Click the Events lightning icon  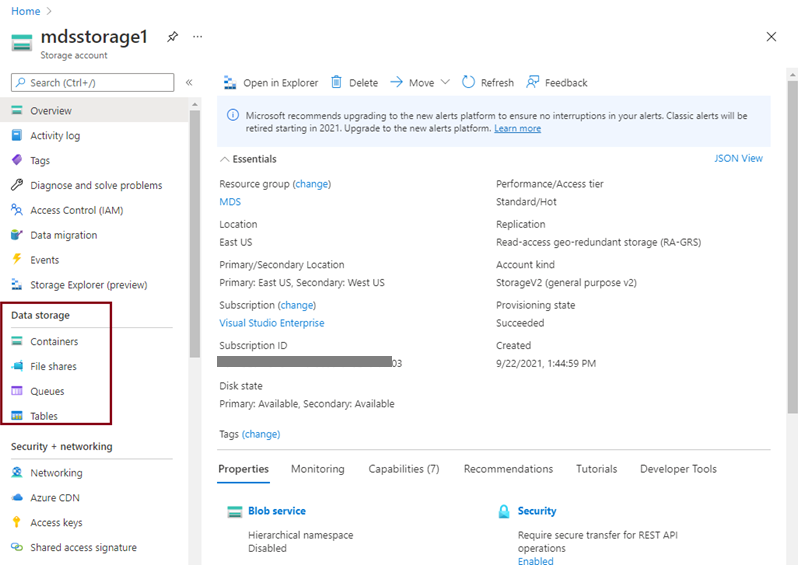pyautogui.click(x=17, y=259)
